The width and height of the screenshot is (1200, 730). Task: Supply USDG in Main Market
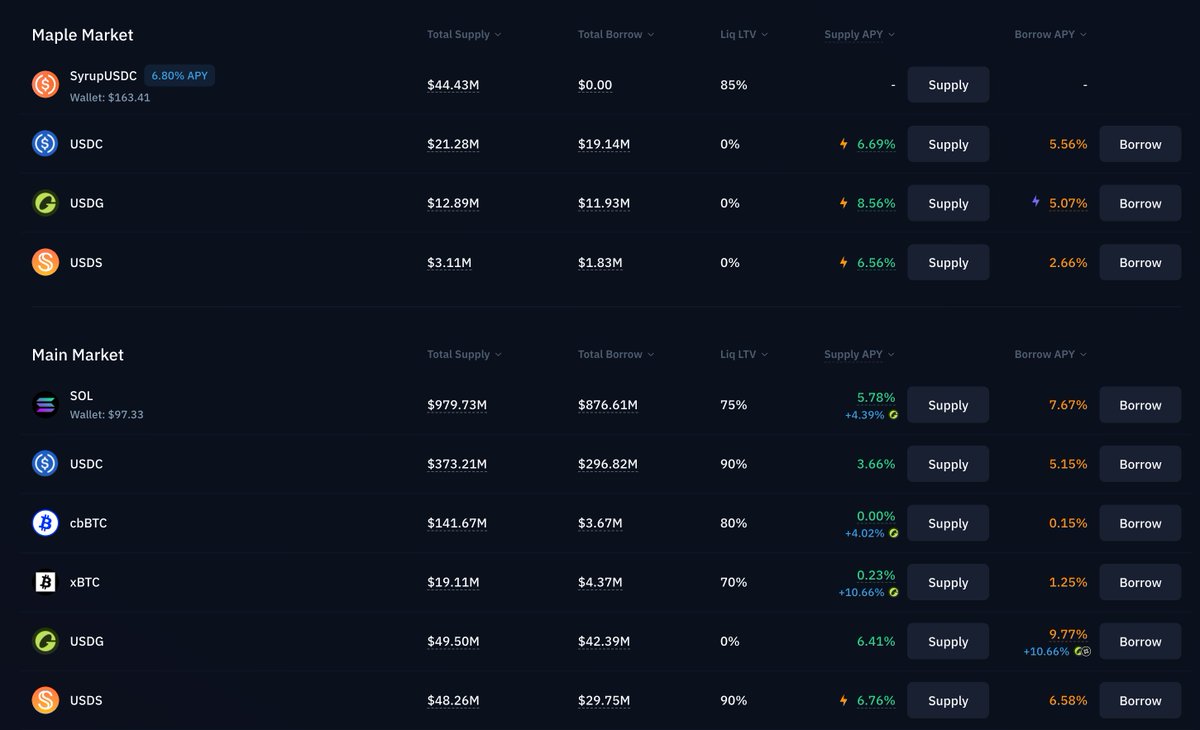(x=948, y=641)
